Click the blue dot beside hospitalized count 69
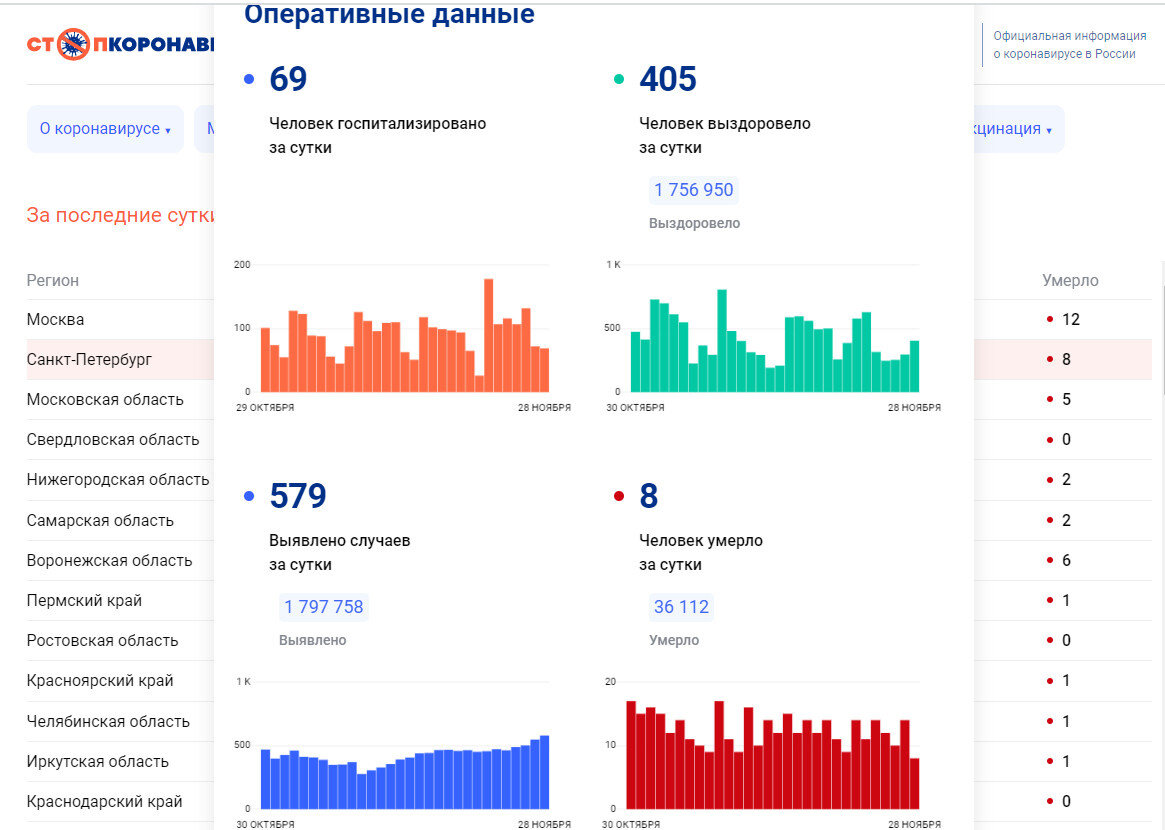The width and height of the screenshot is (1165, 830). point(248,78)
